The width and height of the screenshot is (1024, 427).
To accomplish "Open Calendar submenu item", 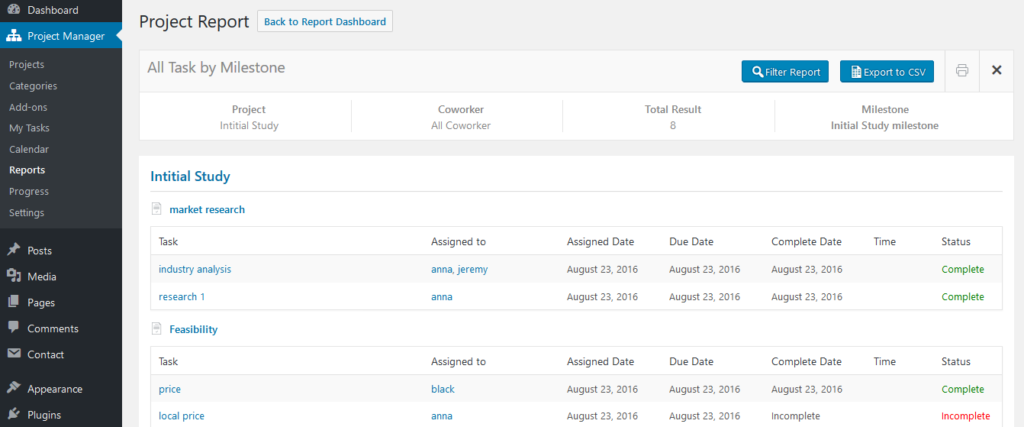I will 29,149.
